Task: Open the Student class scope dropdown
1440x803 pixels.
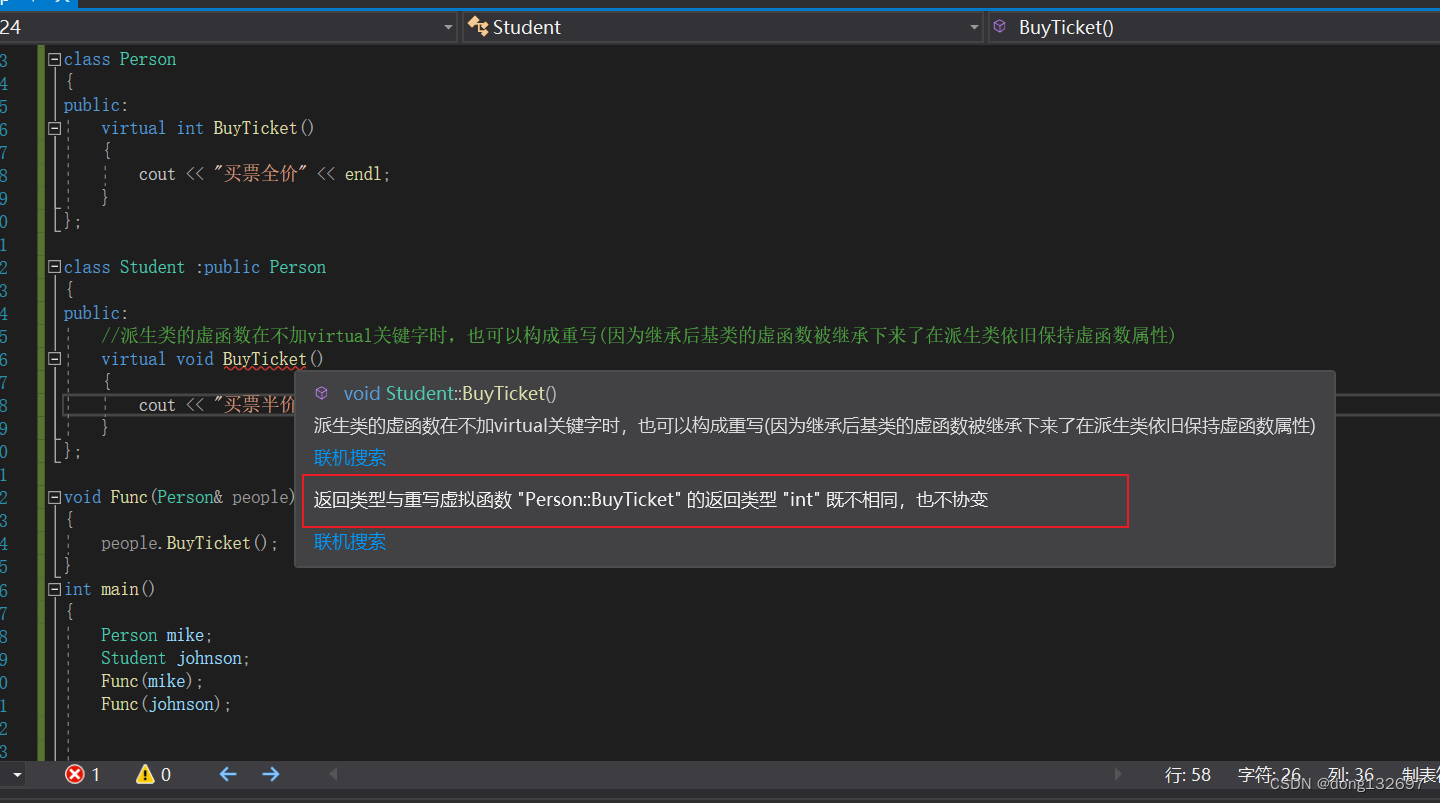Action: click(974, 27)
